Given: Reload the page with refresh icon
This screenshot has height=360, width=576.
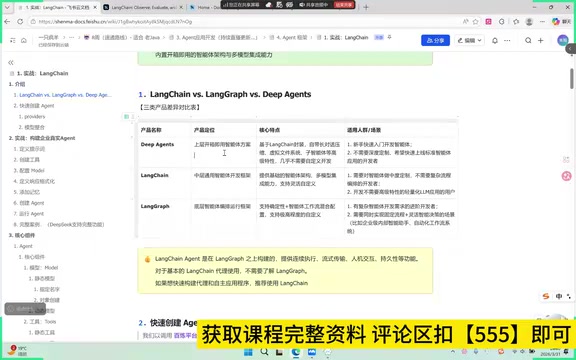Looking at the screenshot, I should (x=20, y=22).
